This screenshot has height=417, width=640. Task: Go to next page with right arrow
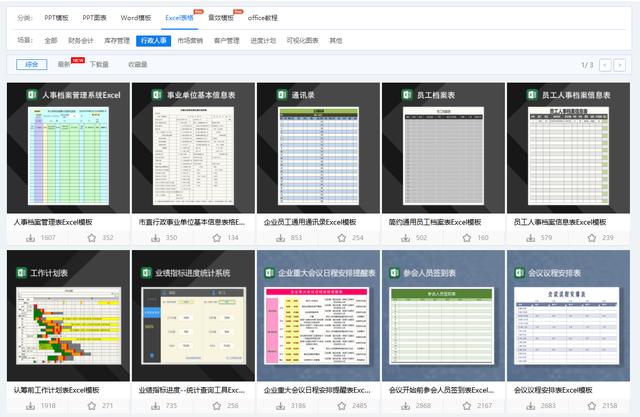(x=620, y=65)
